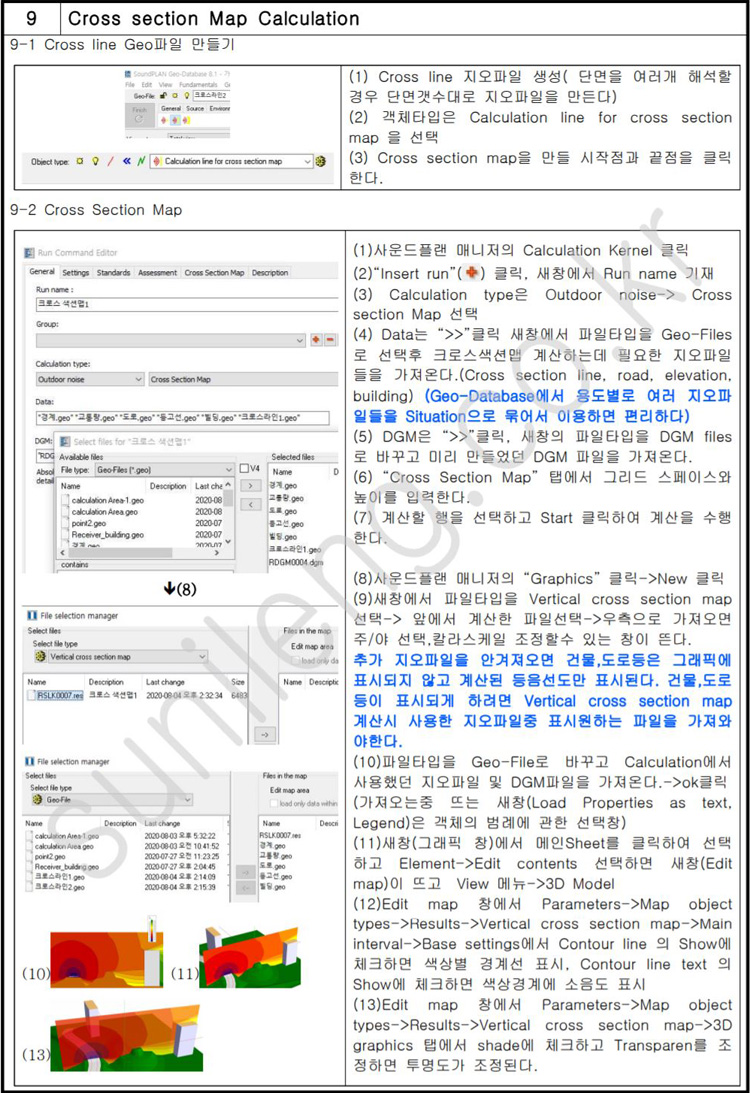Select RSLK0007.res in Vertical cross section list
This screenshot has height=1093, width=750.
tap(60, 695)
